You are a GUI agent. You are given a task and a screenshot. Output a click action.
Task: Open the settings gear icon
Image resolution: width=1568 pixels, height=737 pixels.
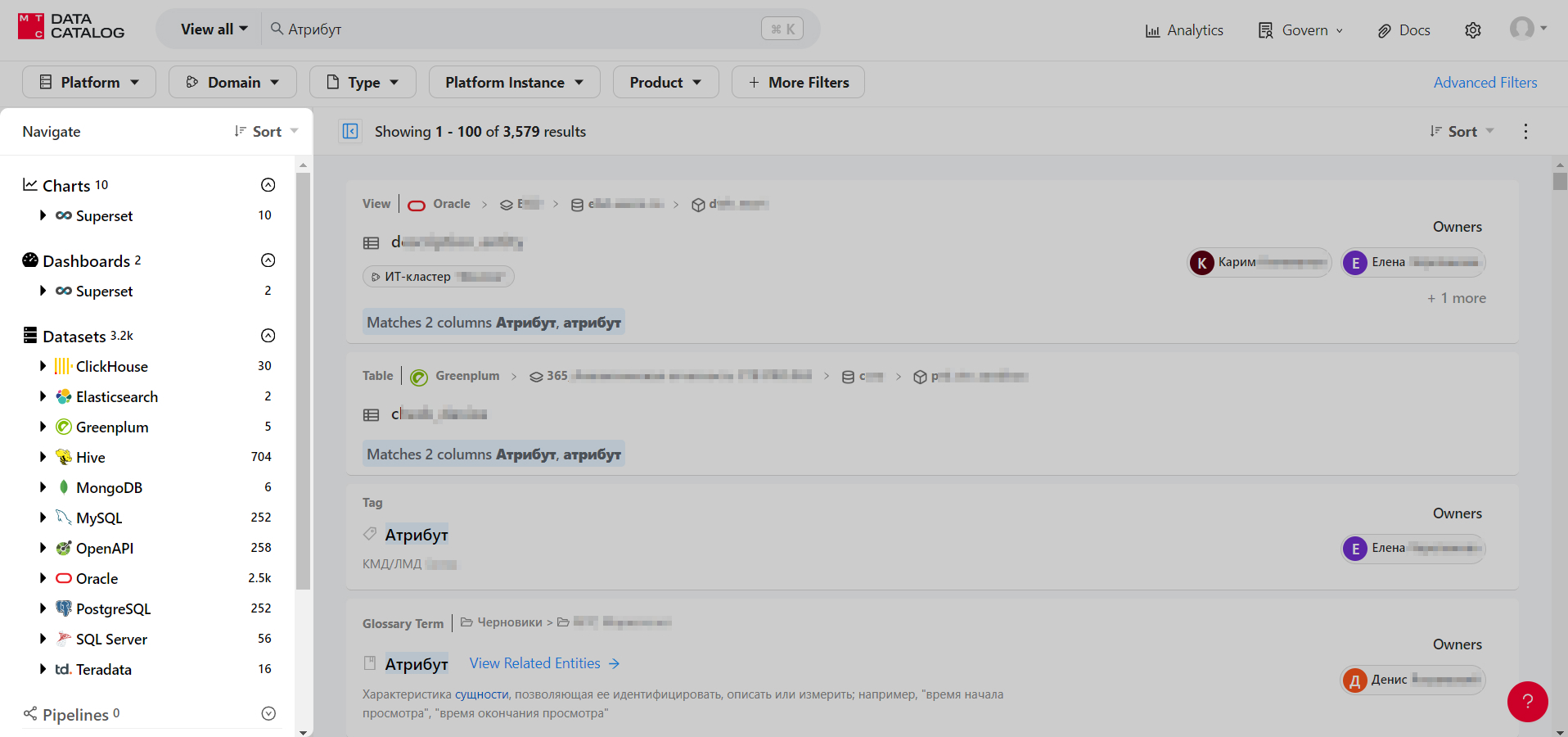tap(1472, 30)
